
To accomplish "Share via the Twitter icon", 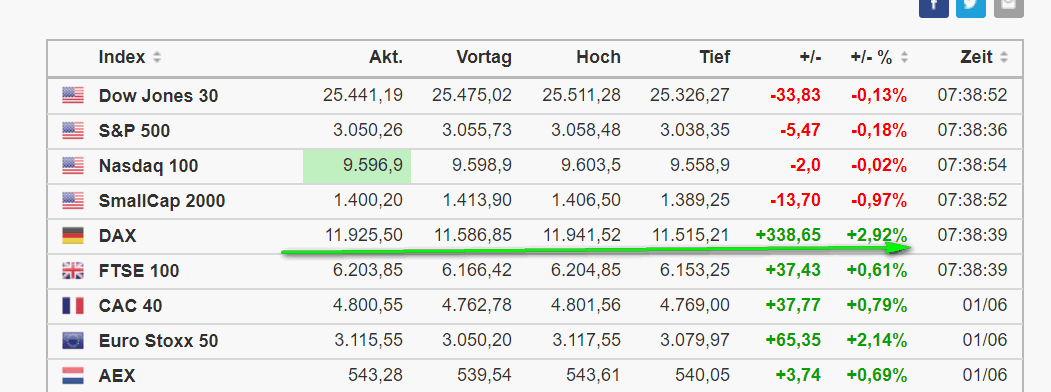I will coord(971,8).
